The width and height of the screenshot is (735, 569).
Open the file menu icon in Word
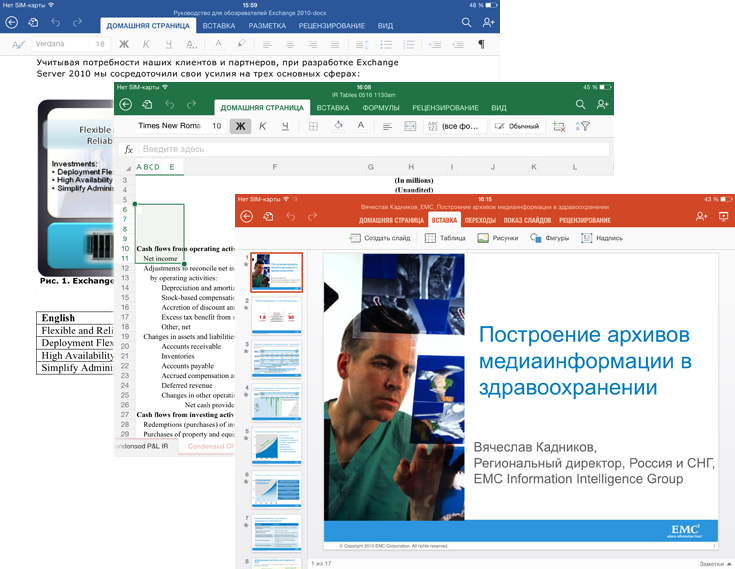[33, 22]
